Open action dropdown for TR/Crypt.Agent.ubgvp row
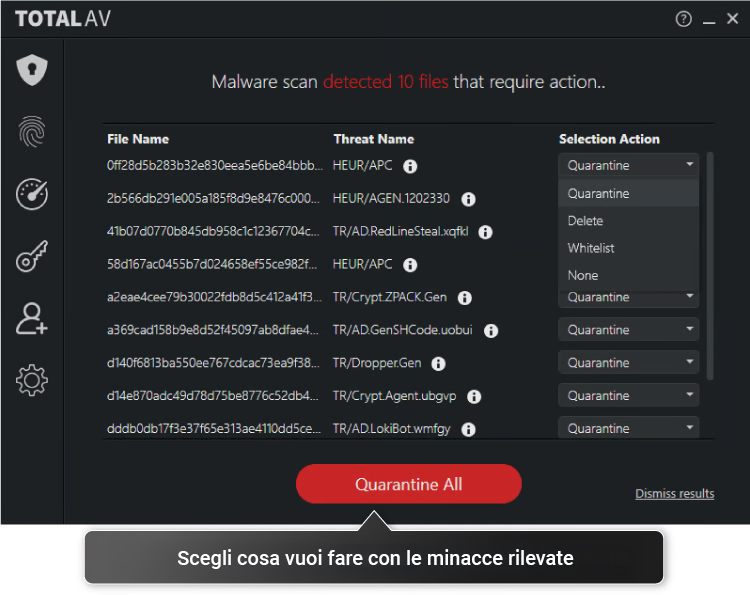The height and width of the screenshot is (595, 750). [x=628, y=396]
